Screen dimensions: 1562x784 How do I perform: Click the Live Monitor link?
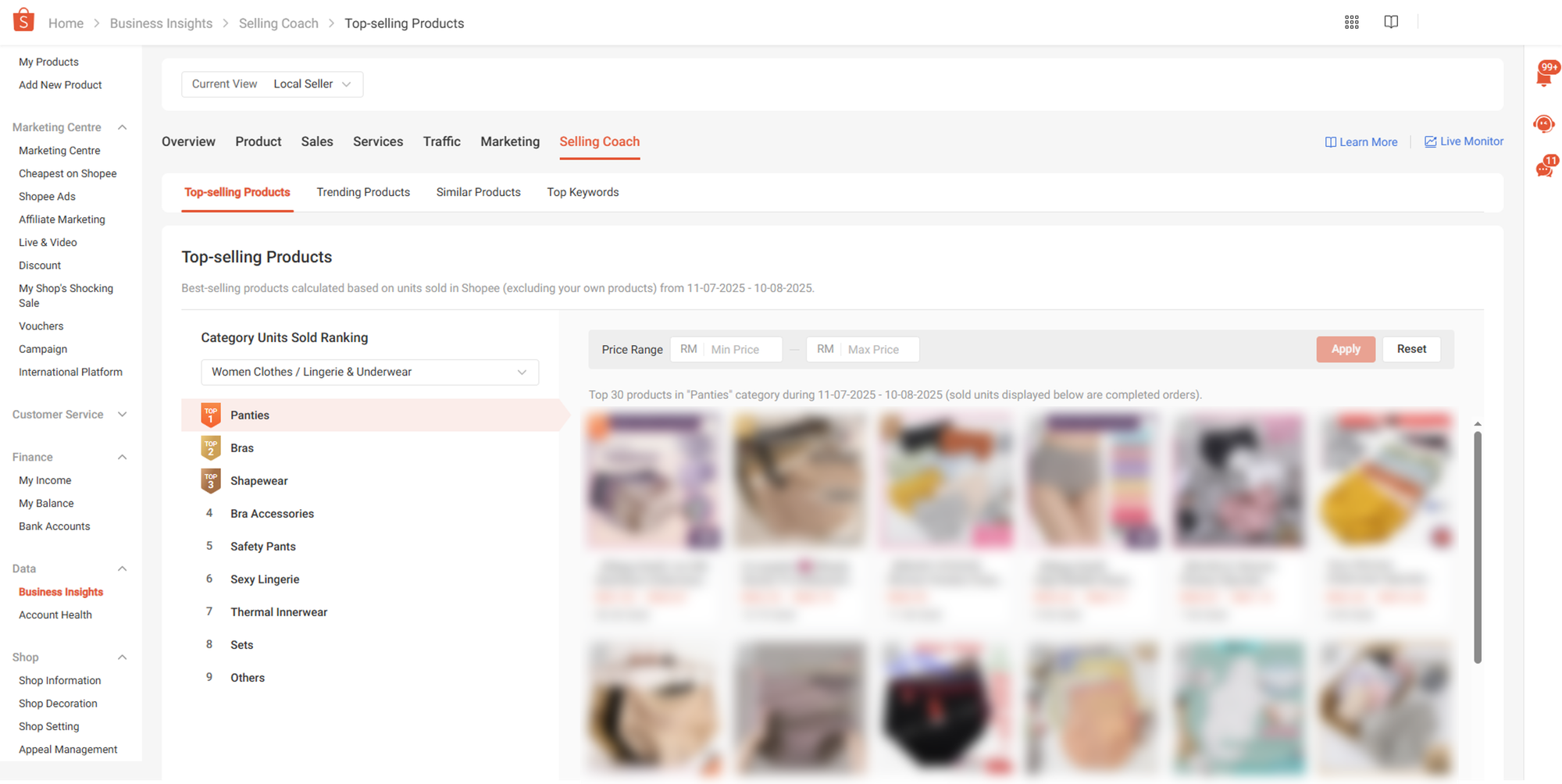tap(1464, 141)
